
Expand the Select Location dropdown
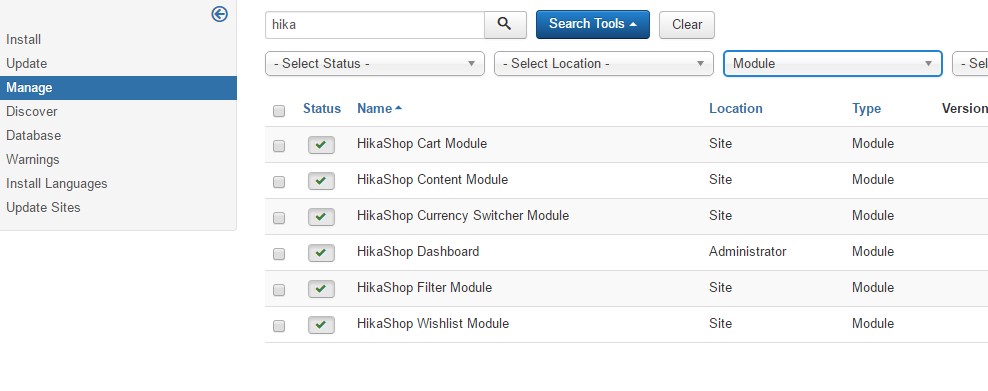604,64
